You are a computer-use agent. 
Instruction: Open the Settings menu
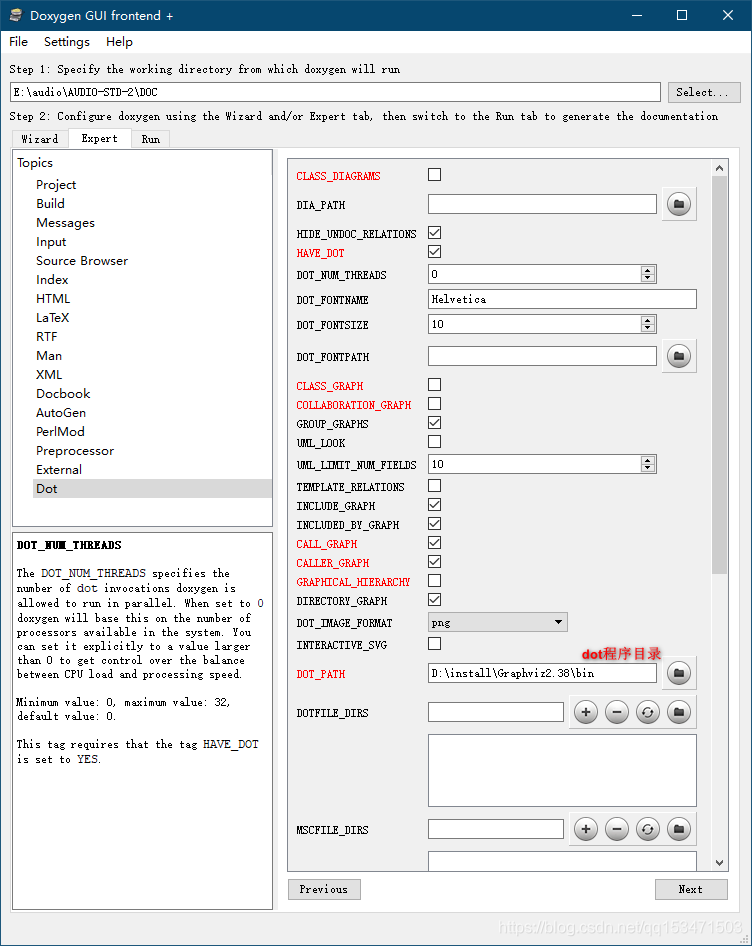66,42
